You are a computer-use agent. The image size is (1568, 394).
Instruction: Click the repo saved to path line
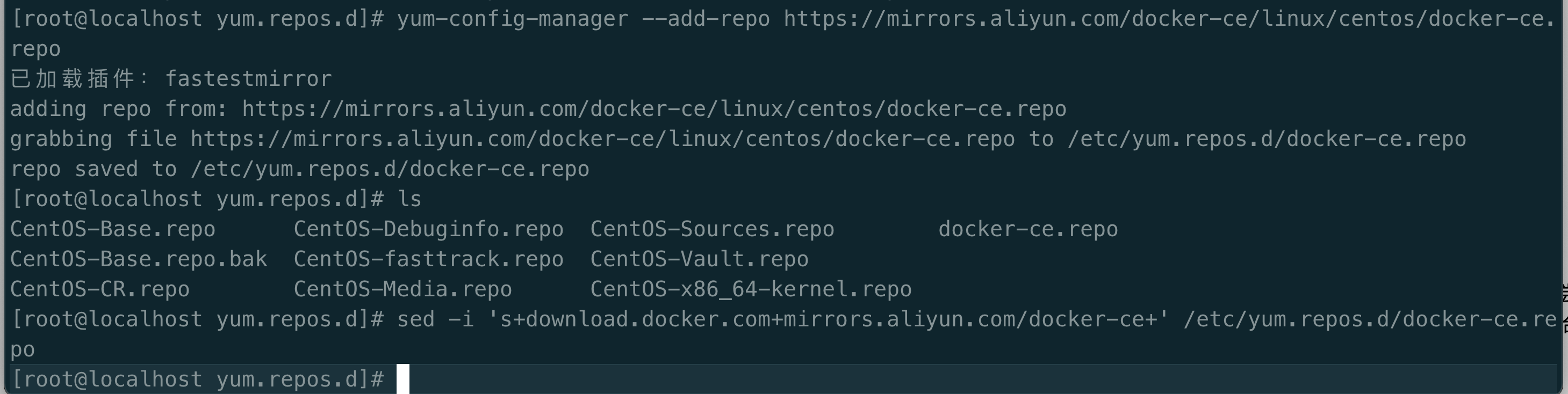299,169
